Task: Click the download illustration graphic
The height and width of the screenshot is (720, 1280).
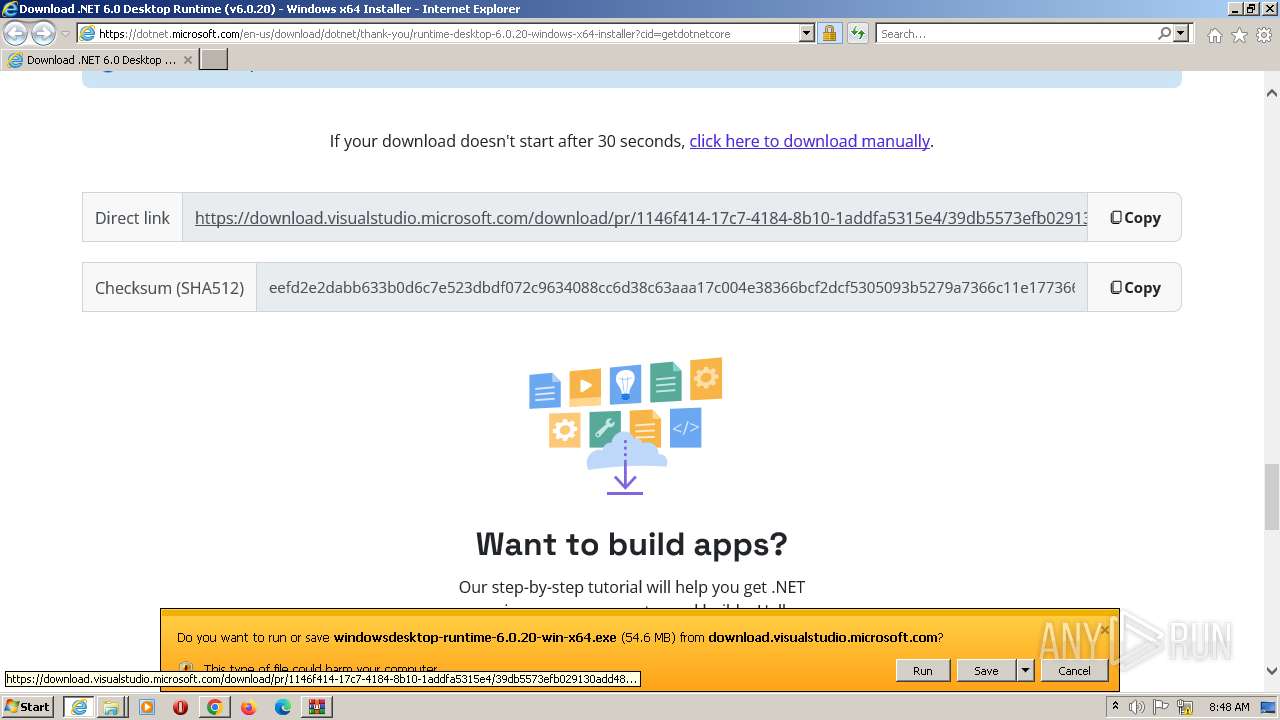Action: coord(626,426)
